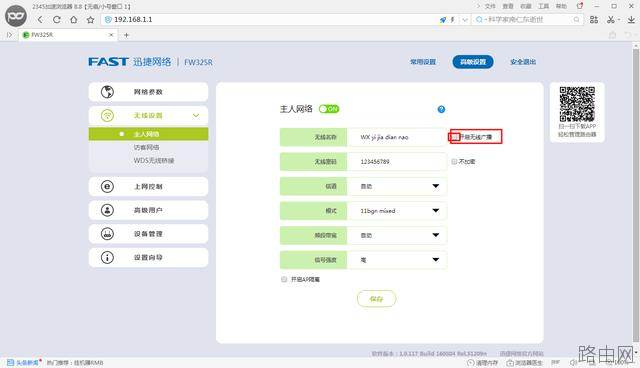Open the 频段带宽 dropdown
The width and height of the screenshot is (640, 368).
[x=397, y=235]
